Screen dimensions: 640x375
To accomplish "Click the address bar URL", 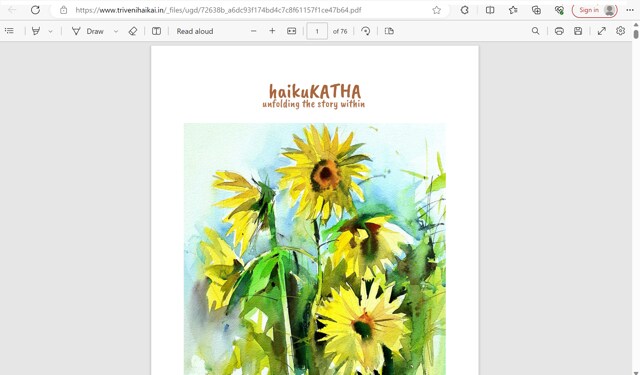I will (x=218, y=10).
